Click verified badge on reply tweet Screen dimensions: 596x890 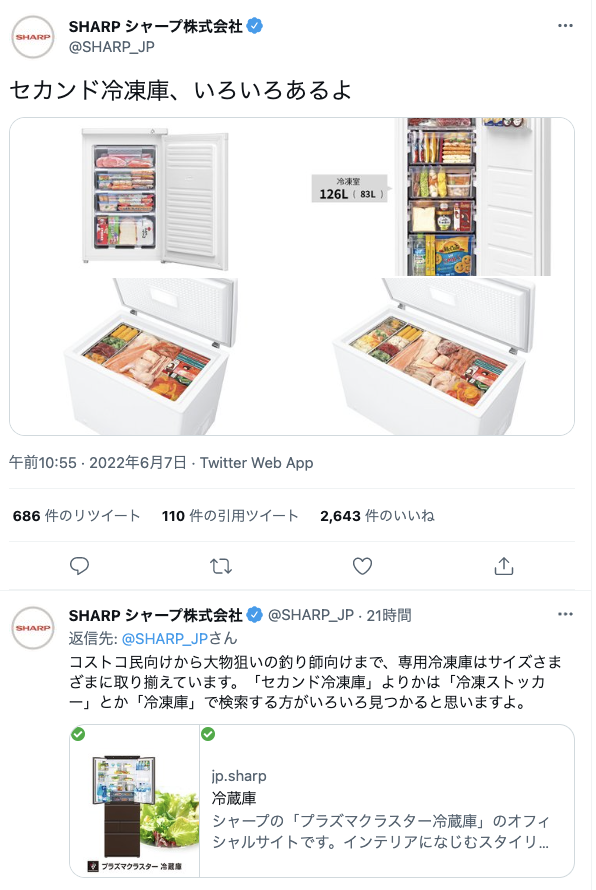coord(255,615)
